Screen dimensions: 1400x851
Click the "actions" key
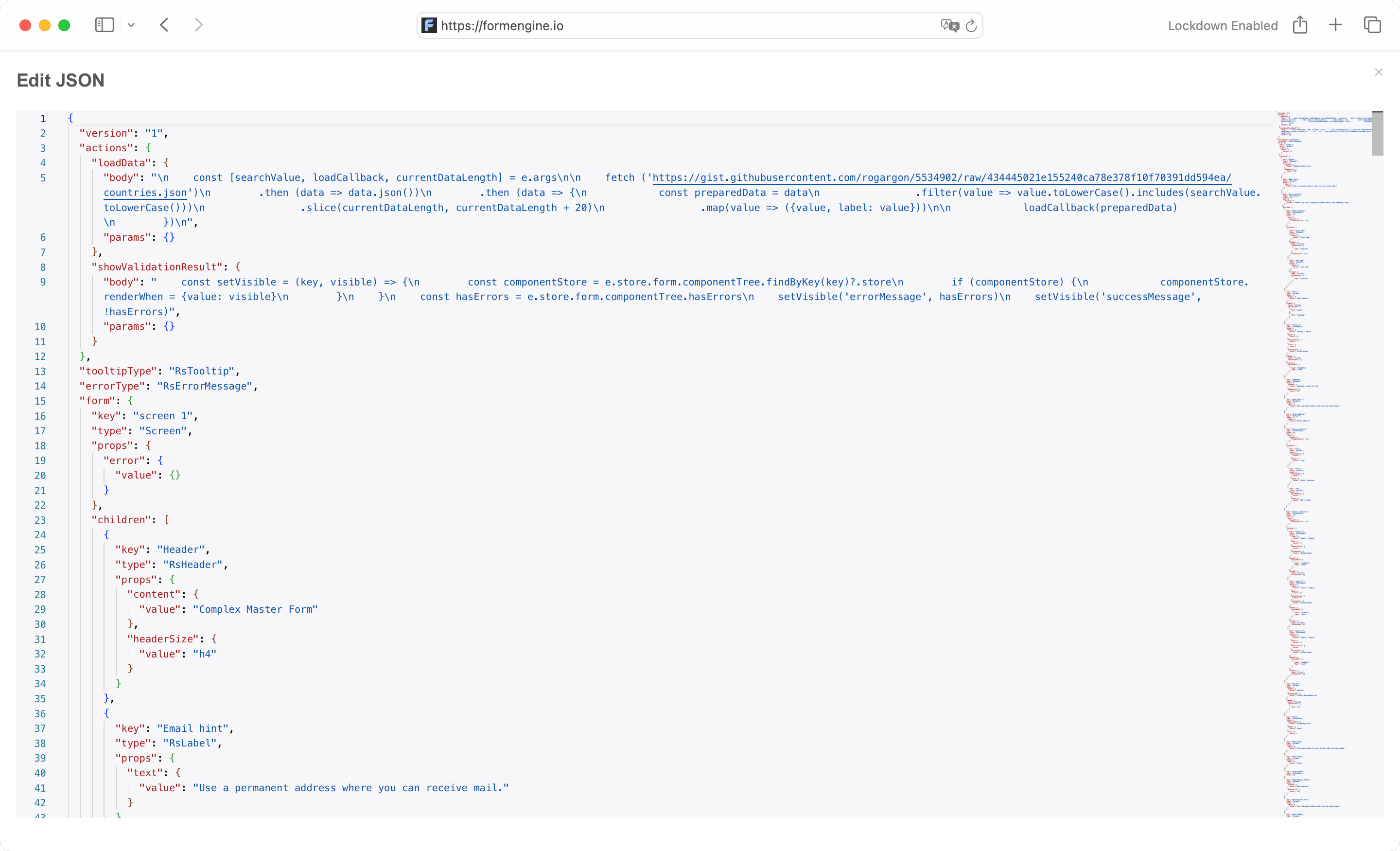[106, 148]
